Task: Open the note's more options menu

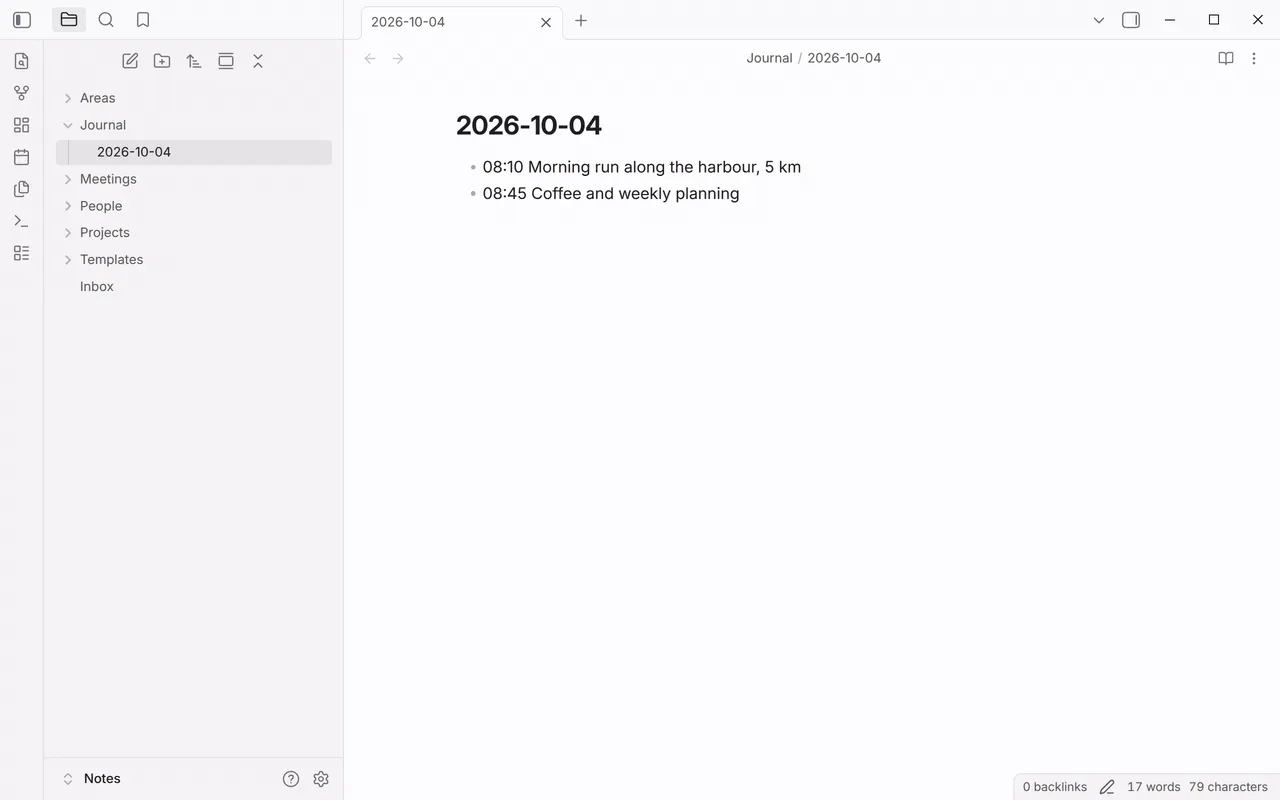Action: pyautogui.click(x=1254, y=59)
